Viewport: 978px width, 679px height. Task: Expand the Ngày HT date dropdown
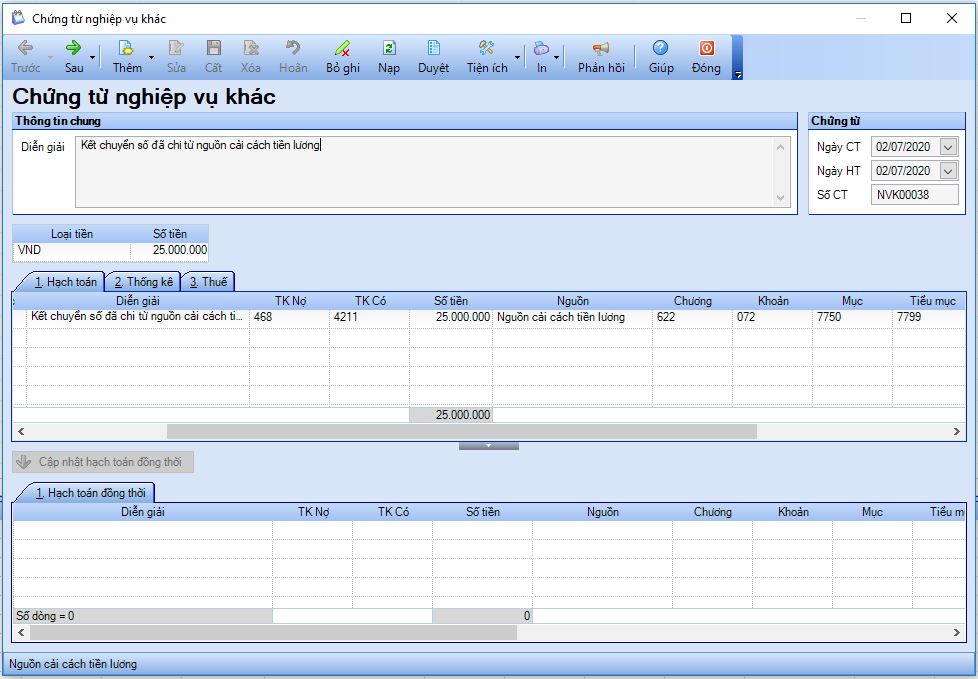click(948, 171)
